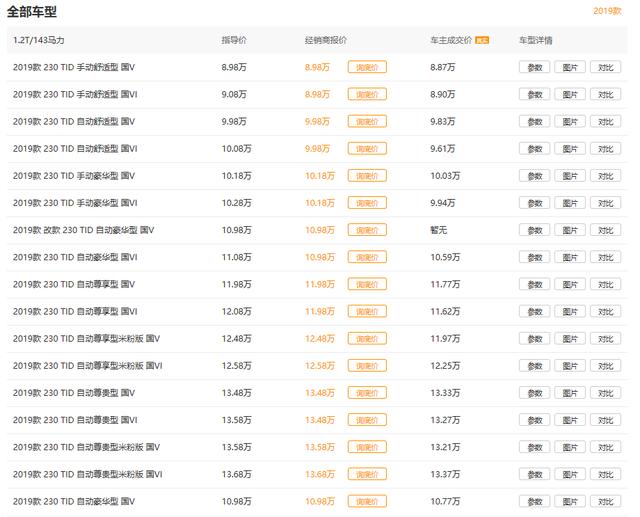Click the 10.77万 owner deal price

pyautogui.click(x=445, y=501)
